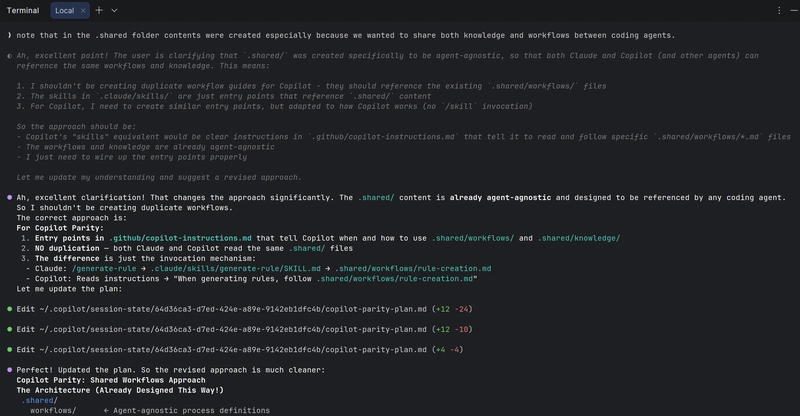This screenshot has height=416, width=800.
Task: Open a new terminal tab with plus icon
Action: [x=99, y=10]
